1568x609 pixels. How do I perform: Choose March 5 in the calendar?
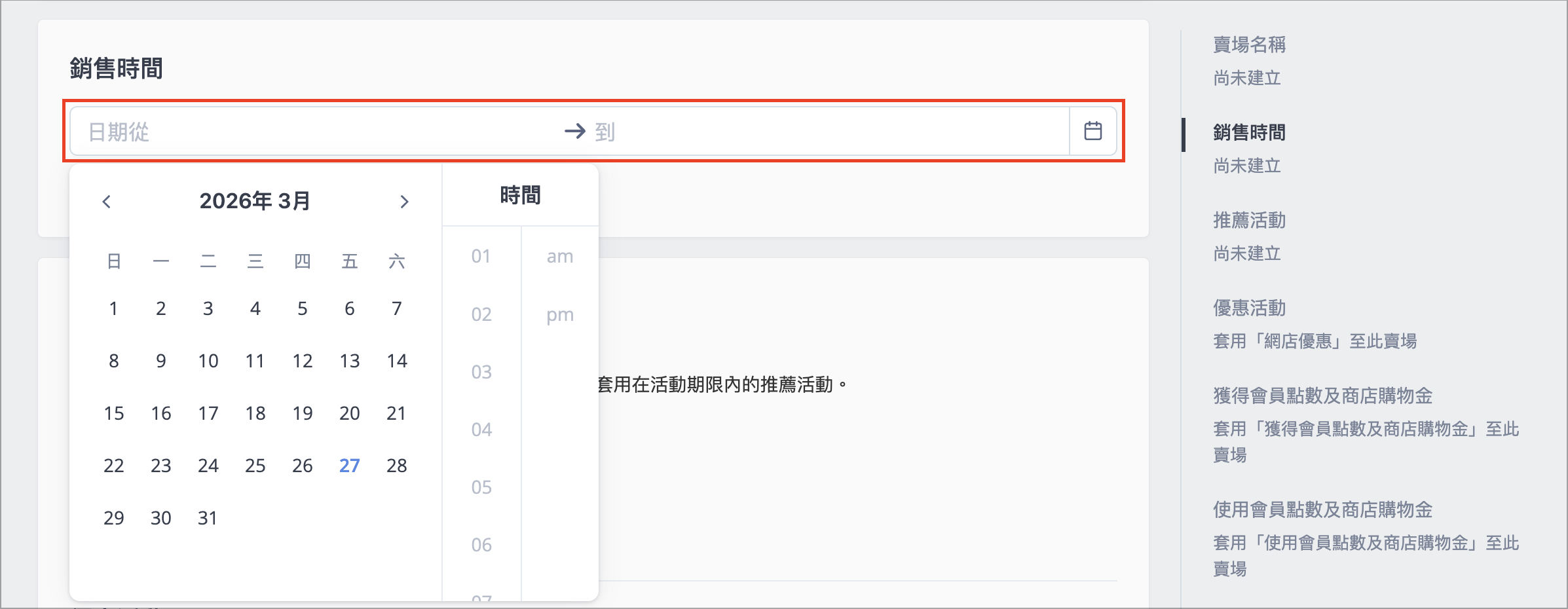pyautogui.click(x=303, y=308)
